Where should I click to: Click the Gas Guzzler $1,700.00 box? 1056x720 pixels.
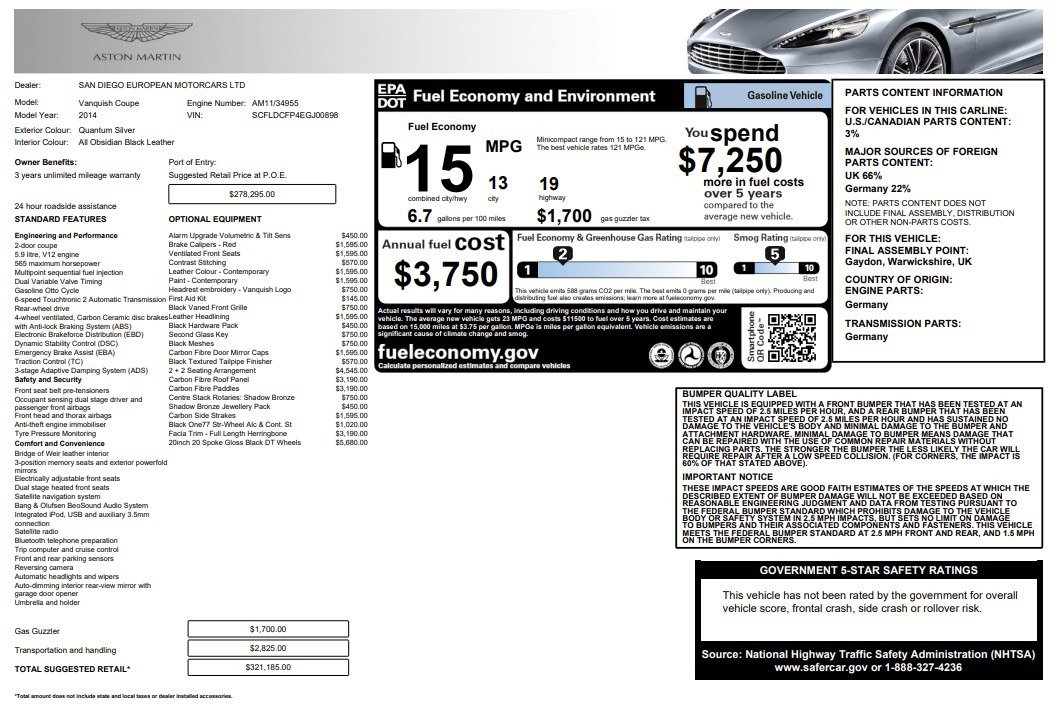pyautogui.click(x=268, y=629)
